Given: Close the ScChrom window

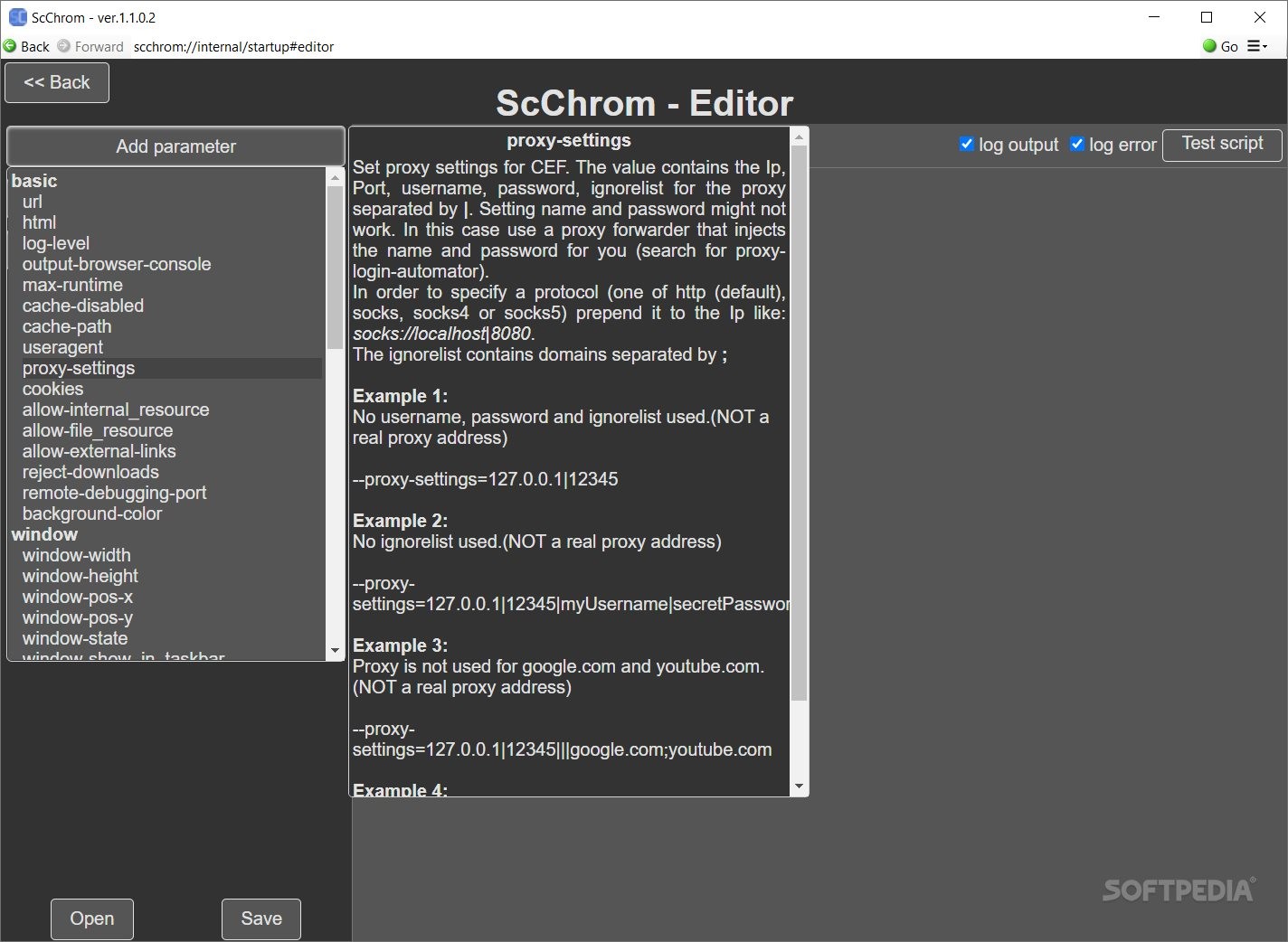Looking at the screenshot, I should (1260, 17).
